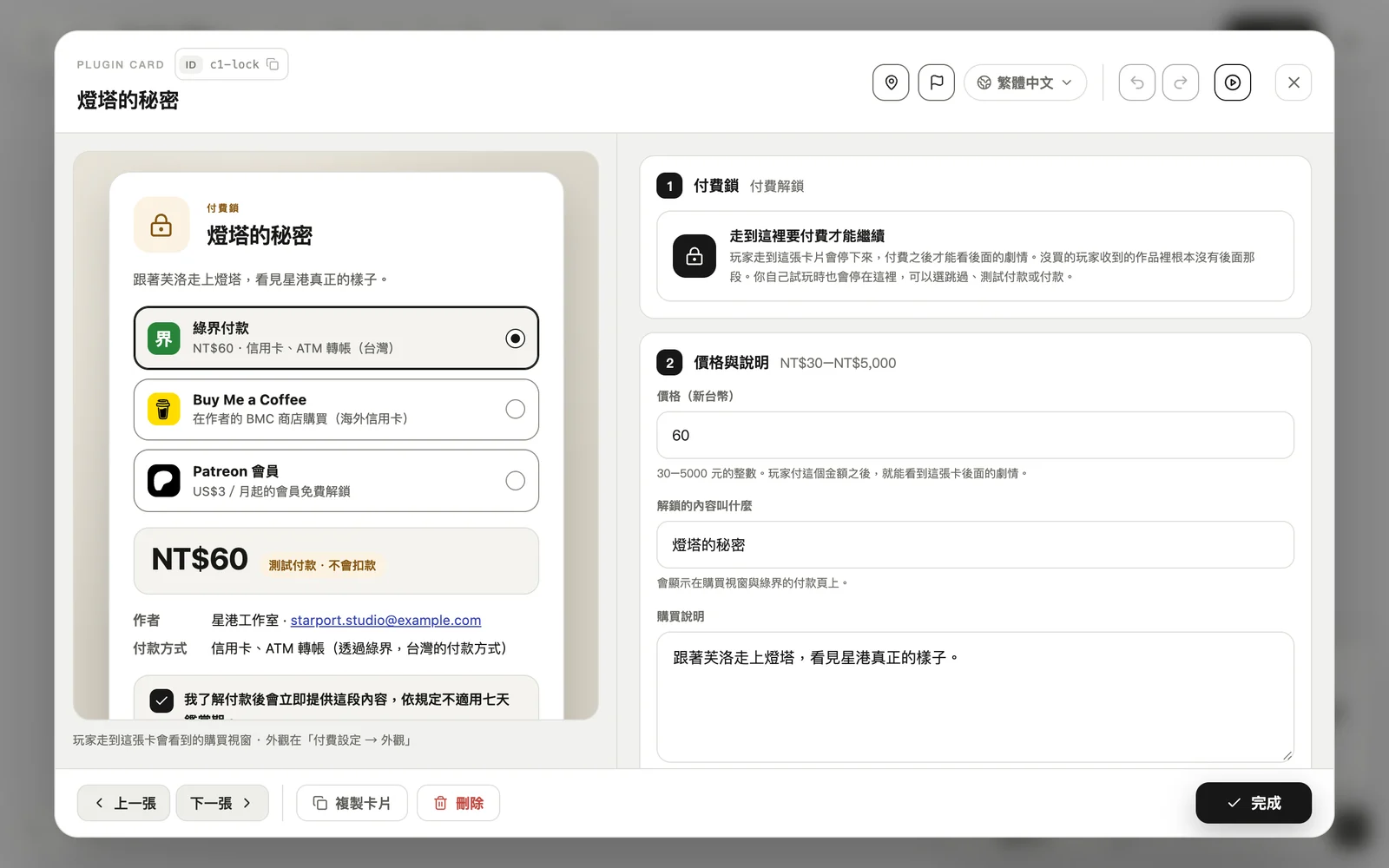Click the undo arrow button

1137,82
